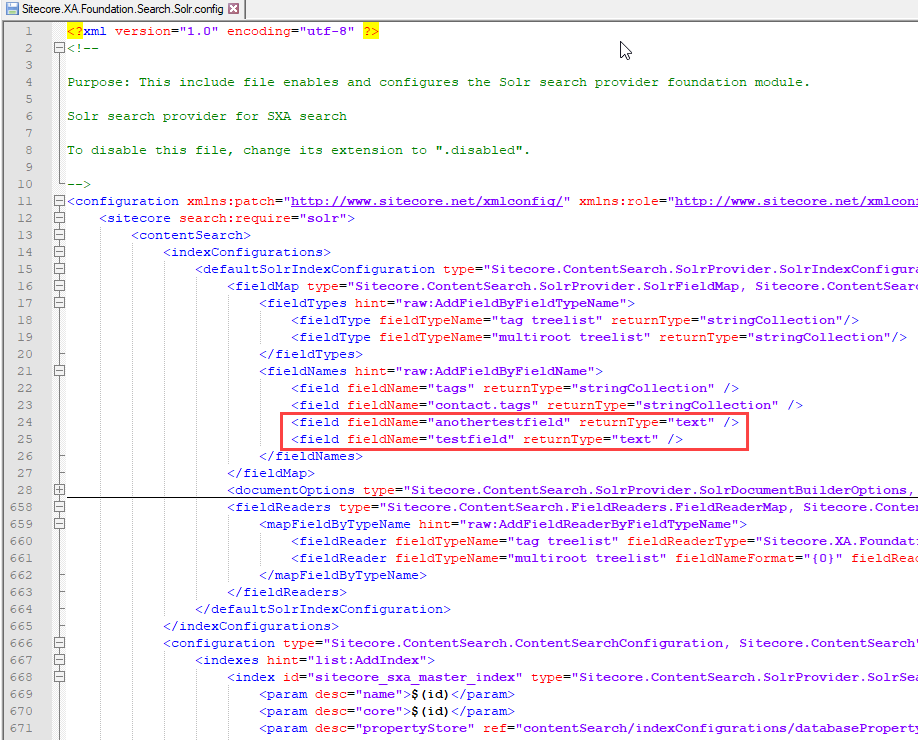Screen dimensions: 918x746
Task: Click the ".disabled" comment text on line 8
Action: [x=479, y=150]
